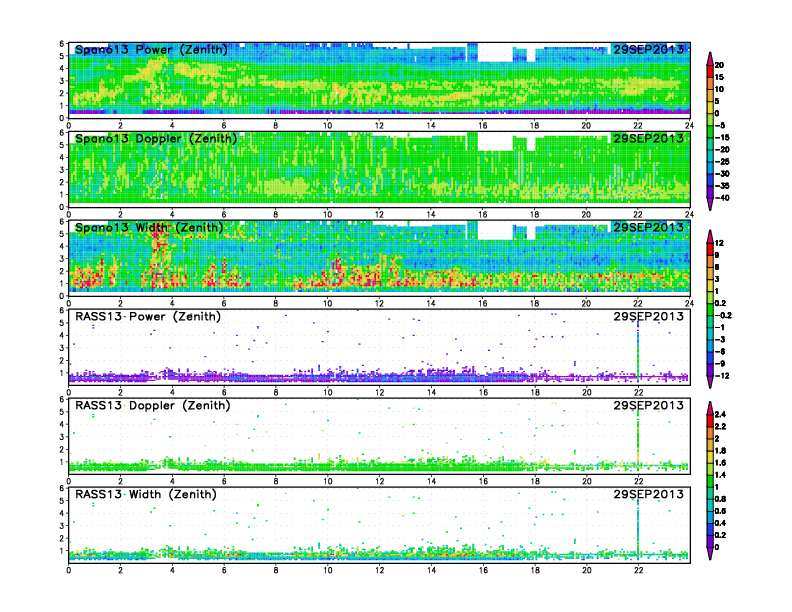The width and height of the screenshot is (792, 612).
Task: Click the "2.4" label on the bottom colorbar
Action: pyautogui.click(x=720, y=415)
